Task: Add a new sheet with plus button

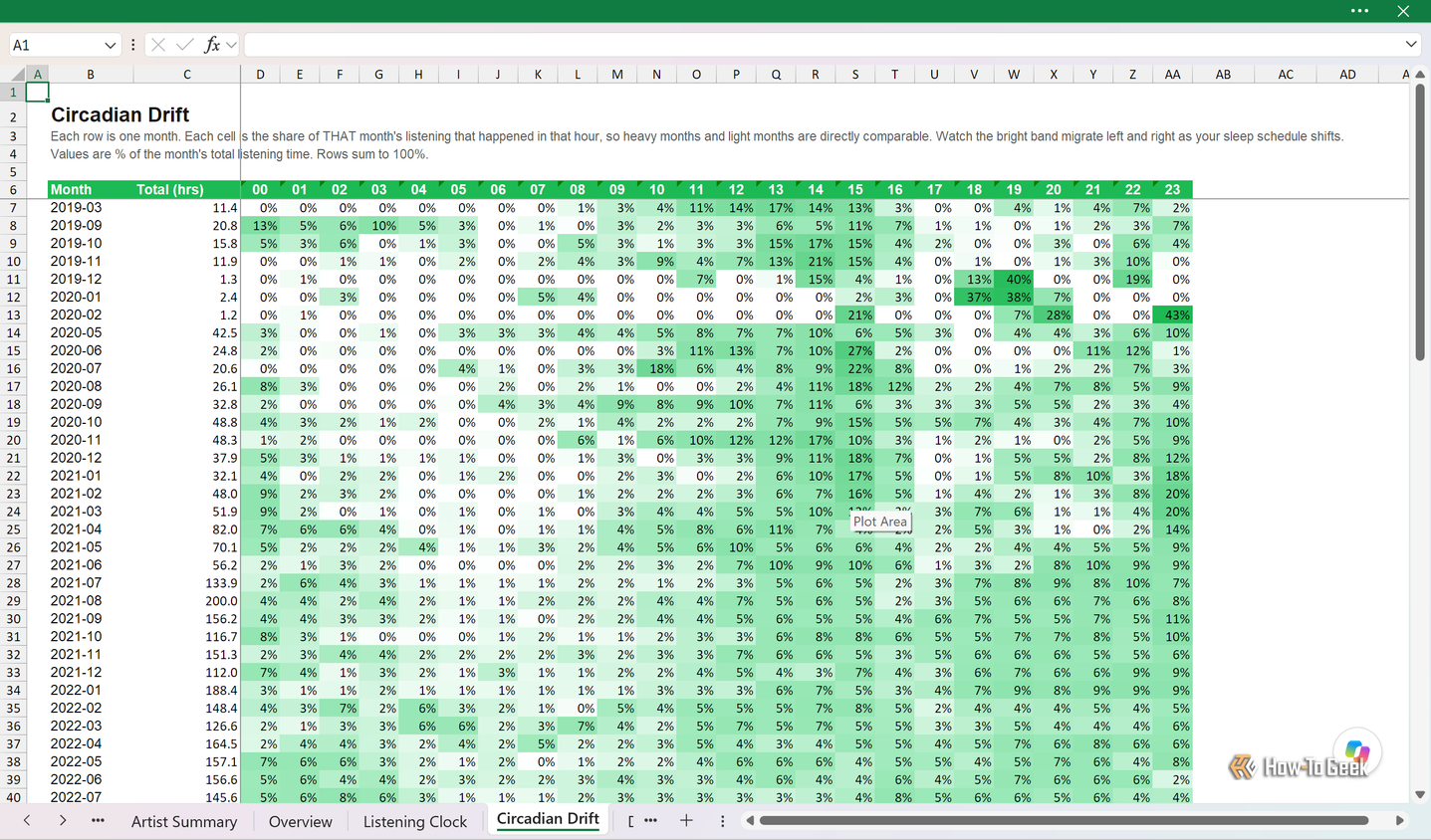Action: tap(686, 821)
